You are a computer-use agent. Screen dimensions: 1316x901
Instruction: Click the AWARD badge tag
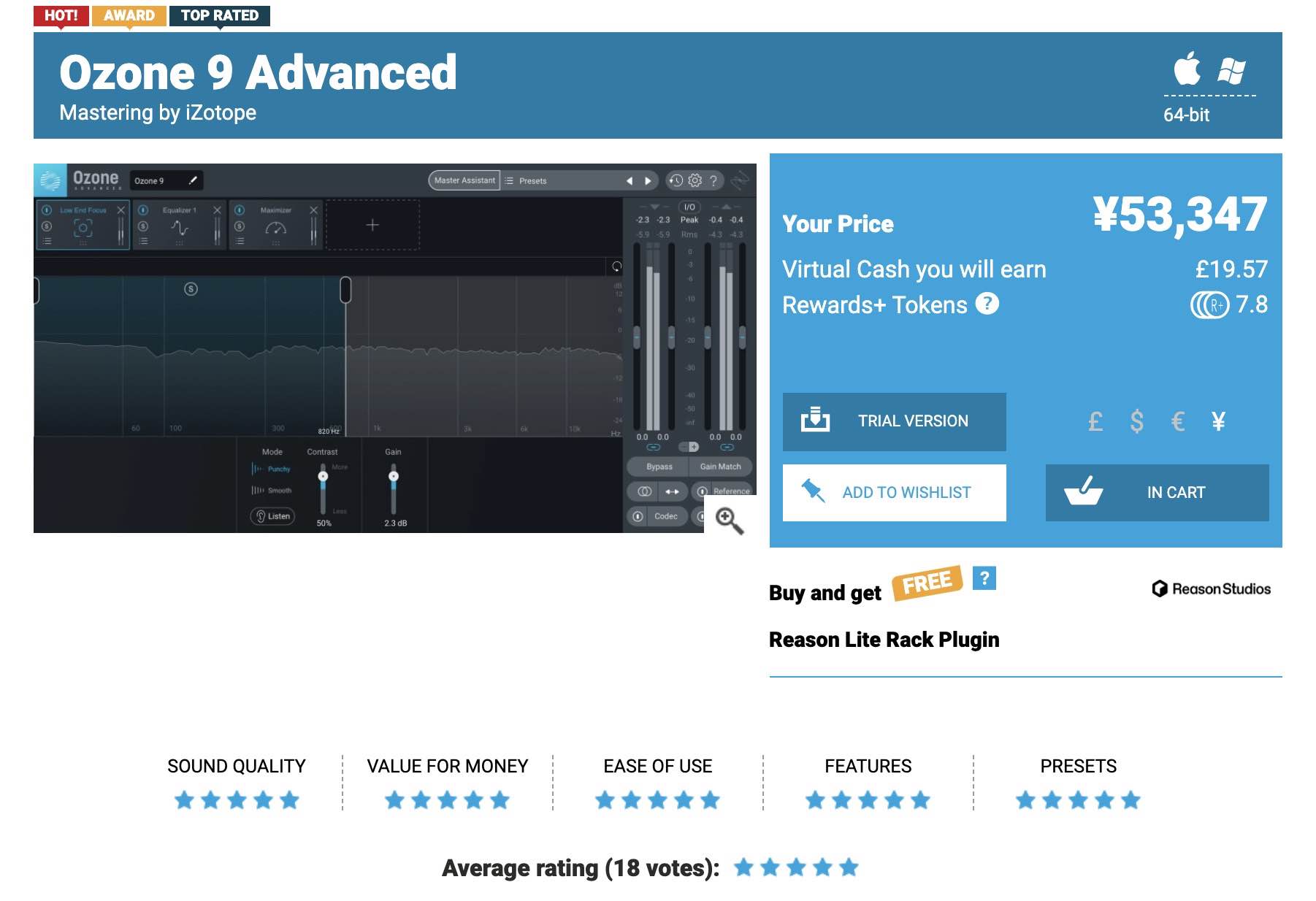pyautogui.click(x=129, y=15)
